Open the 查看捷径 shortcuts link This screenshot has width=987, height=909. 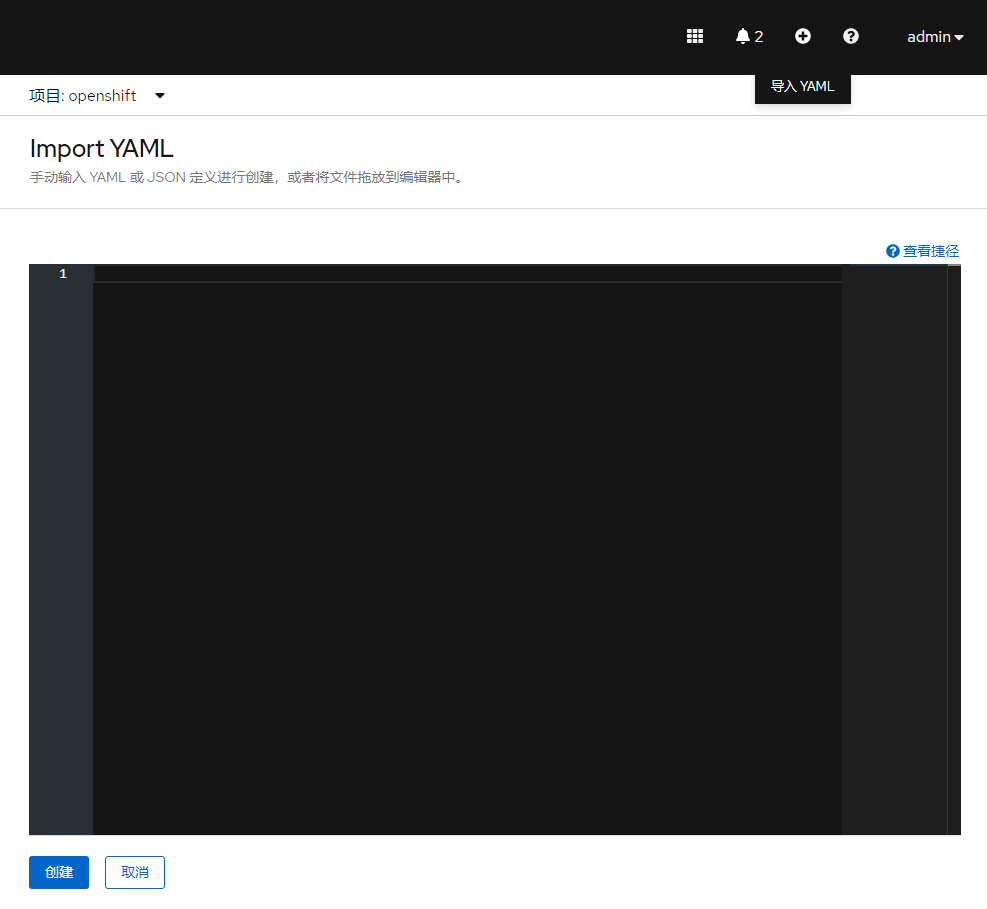point(930,250)
